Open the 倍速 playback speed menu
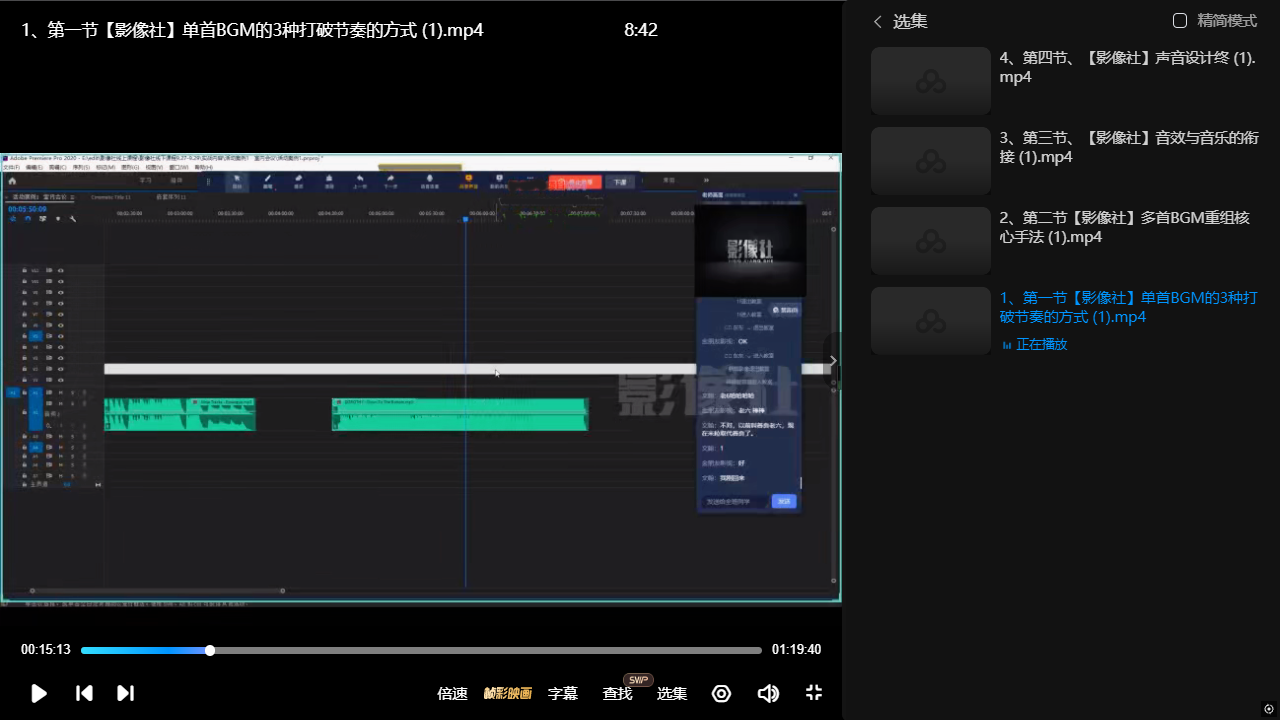This screenshot has width=1280, height=720. click(452, 693)
